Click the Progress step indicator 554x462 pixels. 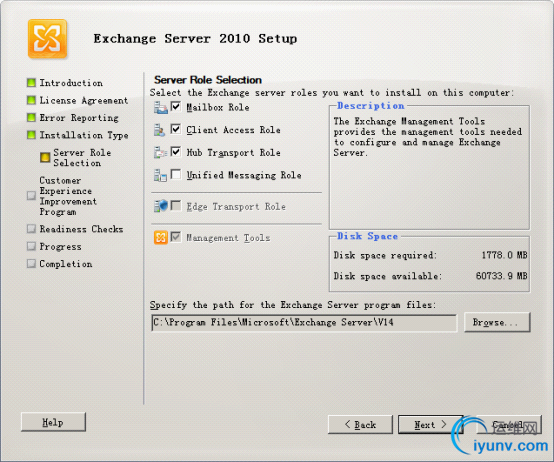(x=31, y=246)
